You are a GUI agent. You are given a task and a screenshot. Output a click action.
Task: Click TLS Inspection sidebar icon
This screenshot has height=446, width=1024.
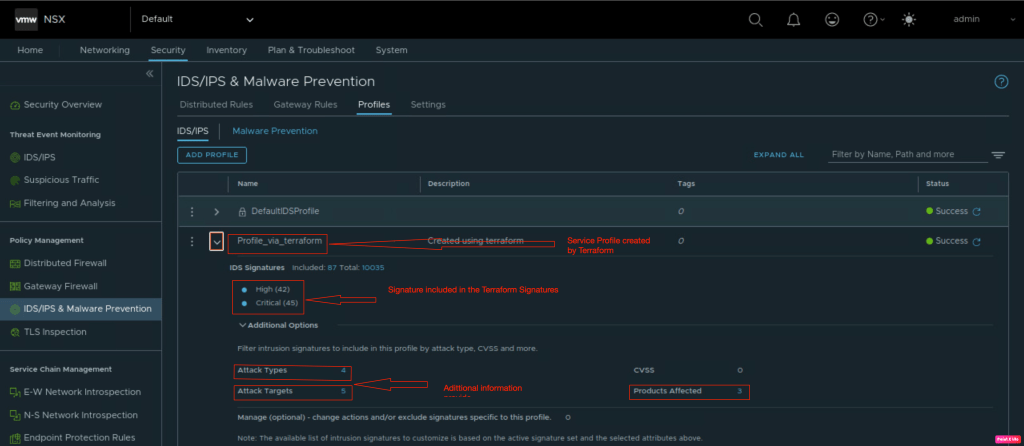point(15,332)
